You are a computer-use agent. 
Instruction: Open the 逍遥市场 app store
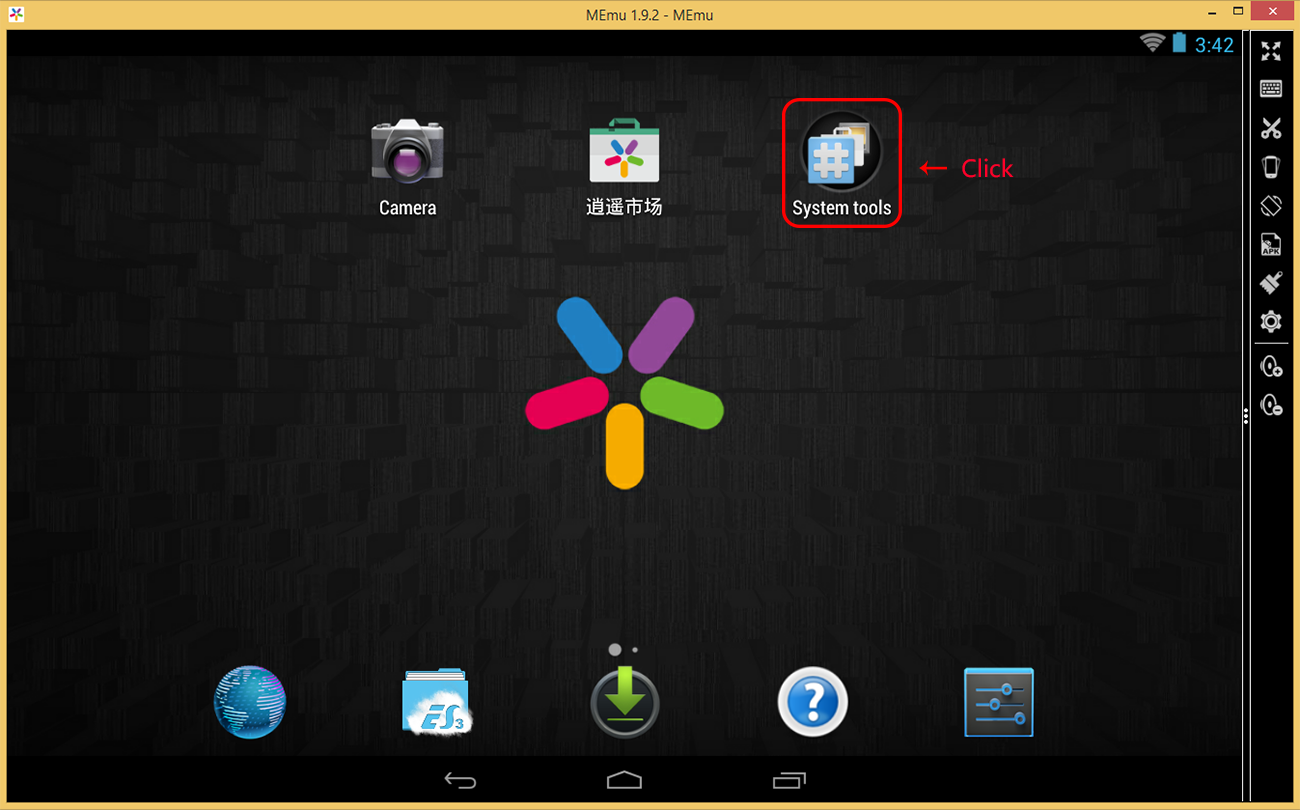624,152
